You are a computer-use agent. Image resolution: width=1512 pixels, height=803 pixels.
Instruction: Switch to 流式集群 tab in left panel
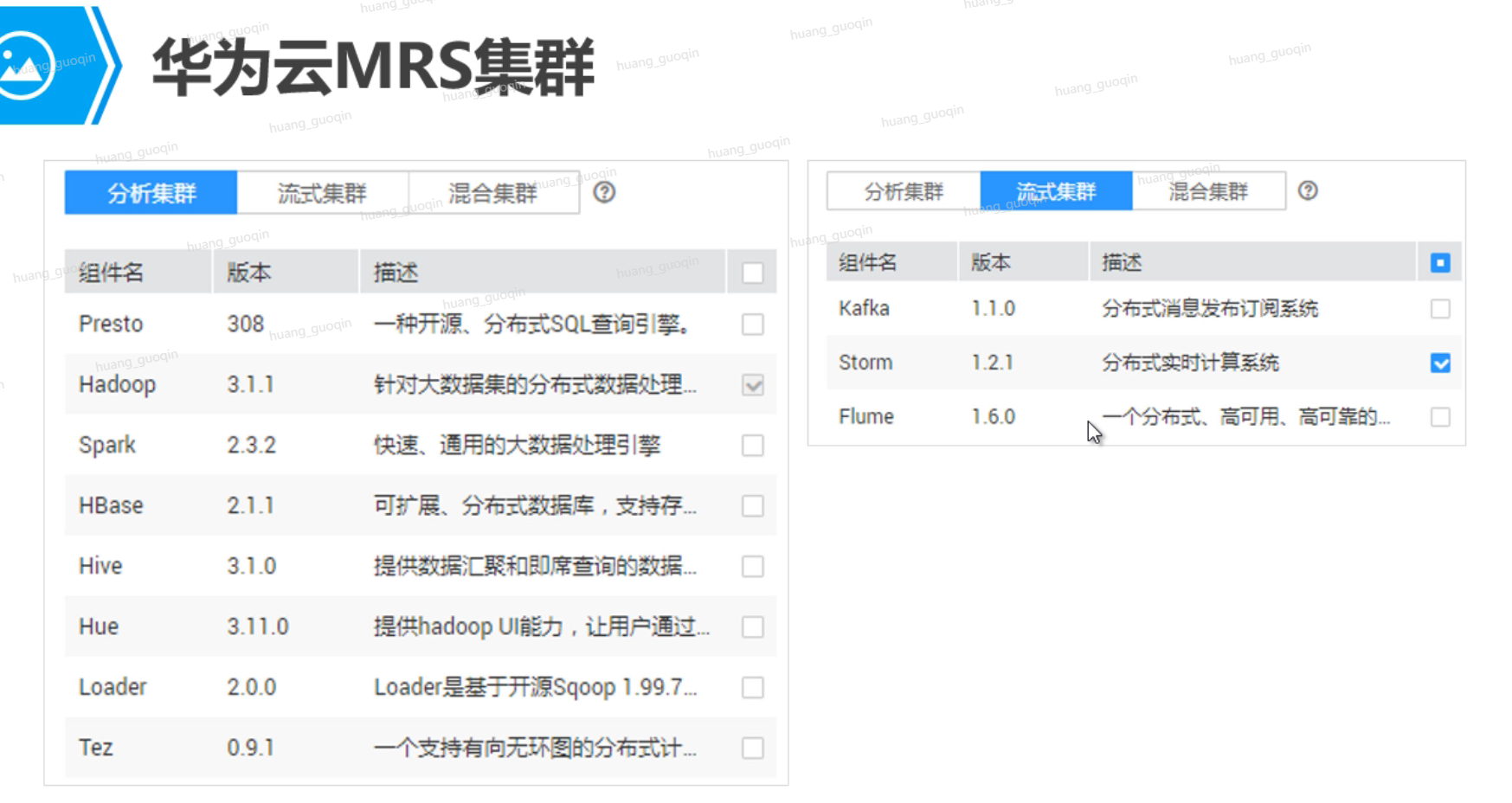[322, 192]
